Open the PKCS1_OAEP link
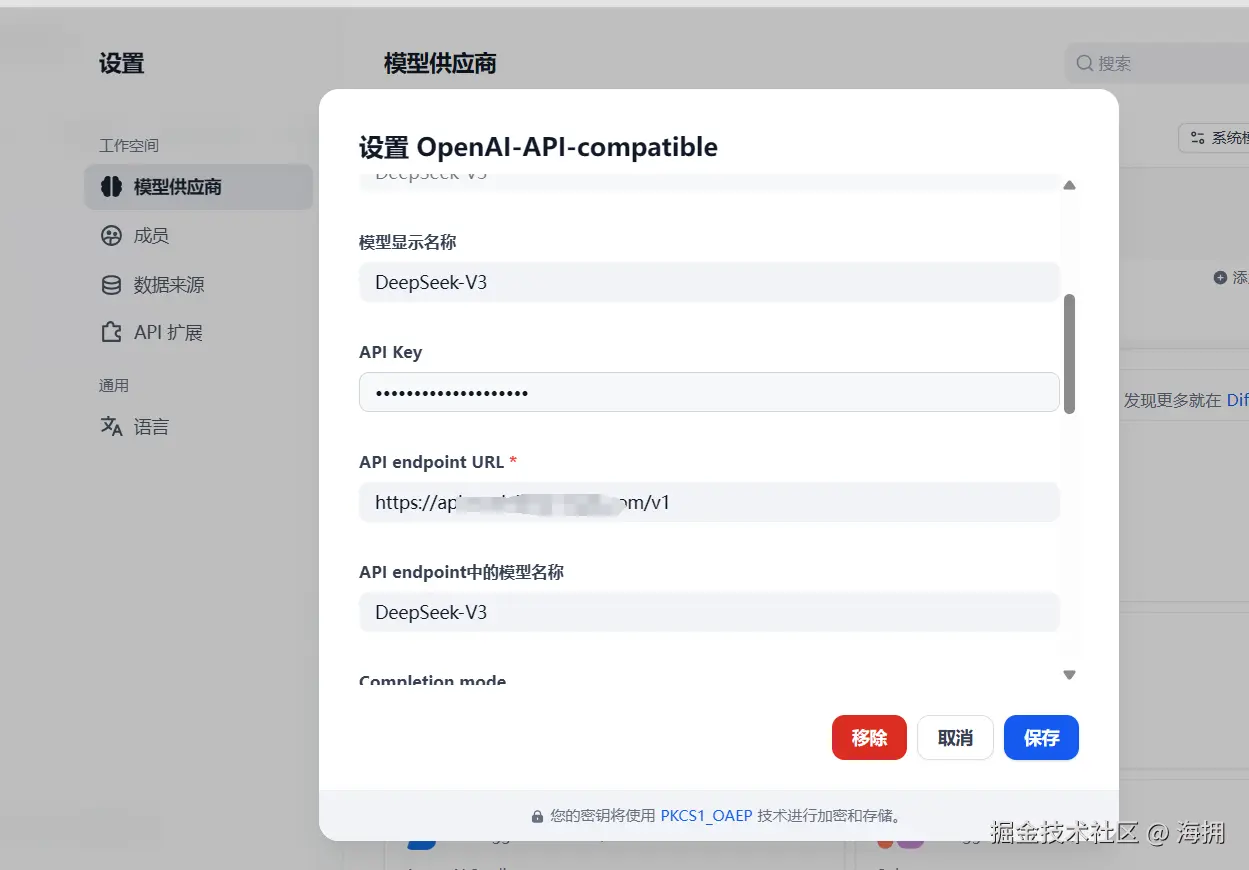This screenshot has height=870, width=1249. (x=707, y=815)
